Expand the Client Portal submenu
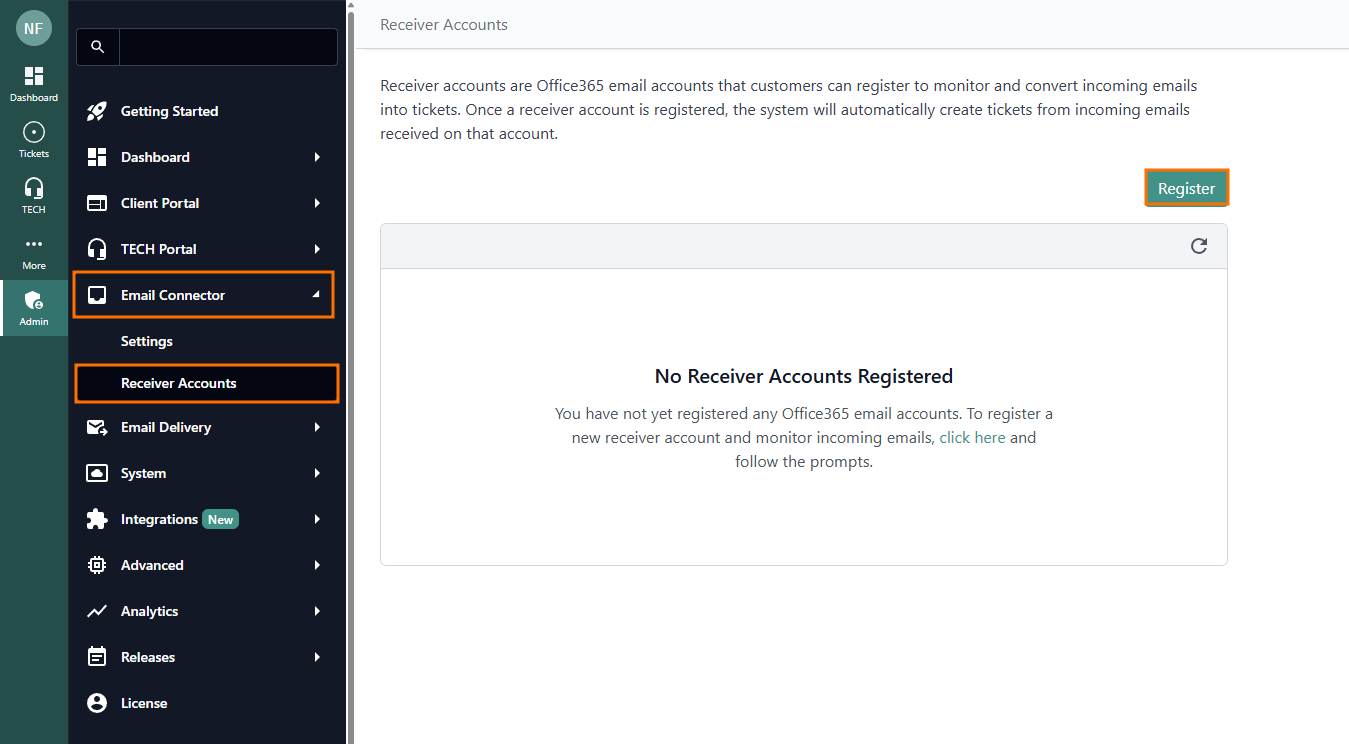Viewport: 1349px width, 744px height. pos(317,203)
